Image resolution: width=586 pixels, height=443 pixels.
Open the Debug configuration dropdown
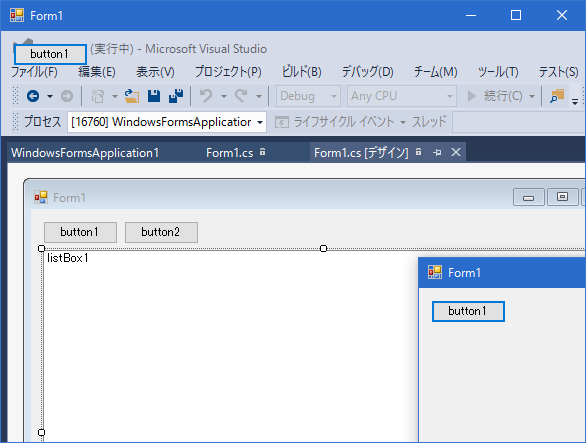(x=308, y=96)
